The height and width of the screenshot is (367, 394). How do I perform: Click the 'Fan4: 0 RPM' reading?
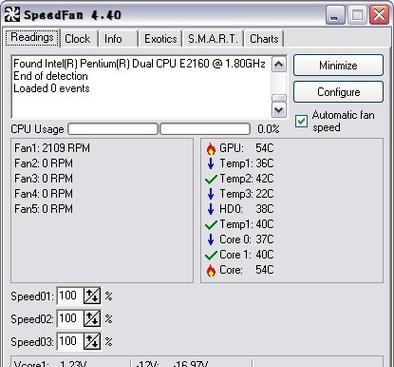tap(43, 194)
